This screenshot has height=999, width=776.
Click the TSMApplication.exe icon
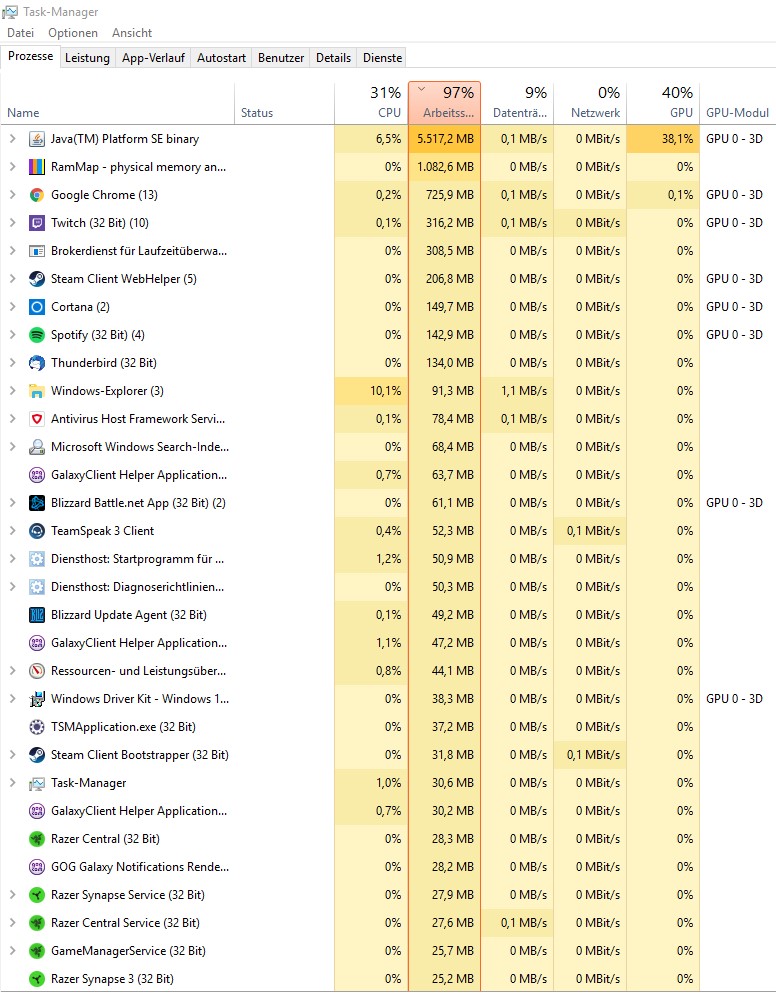(37, 727)
